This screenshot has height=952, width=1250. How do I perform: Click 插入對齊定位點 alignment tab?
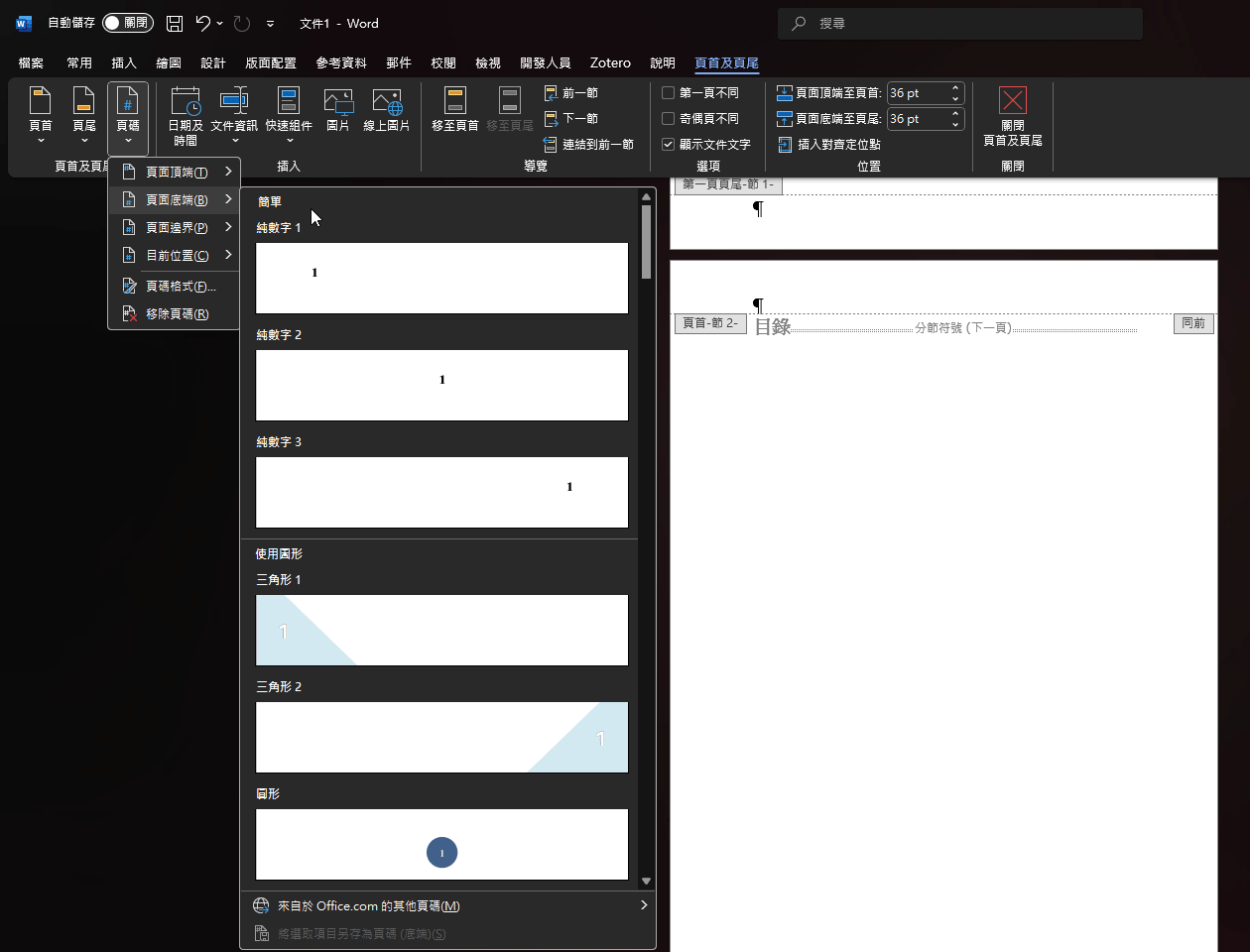pyautogui.click(x=829, y=144)
